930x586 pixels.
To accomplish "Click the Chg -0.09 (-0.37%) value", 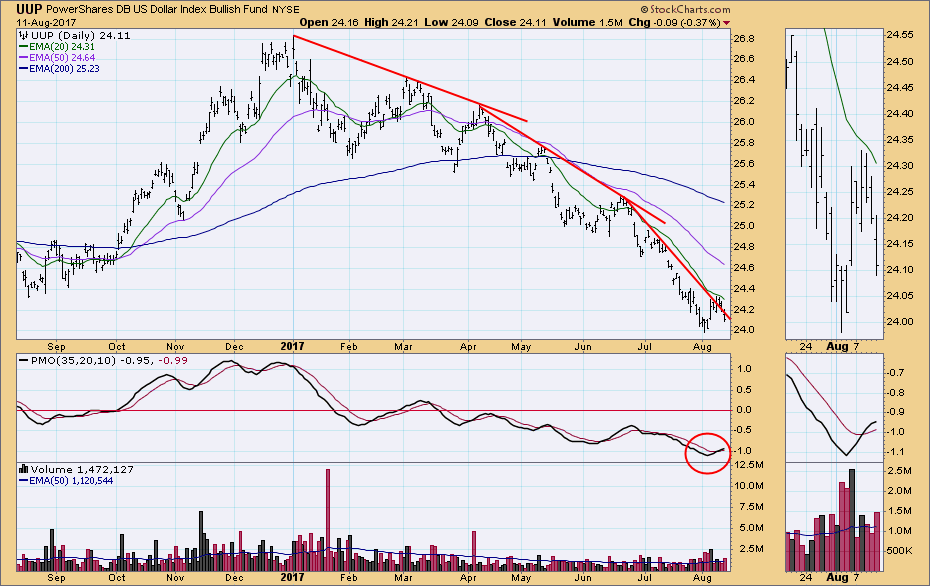I will point(674,23).
